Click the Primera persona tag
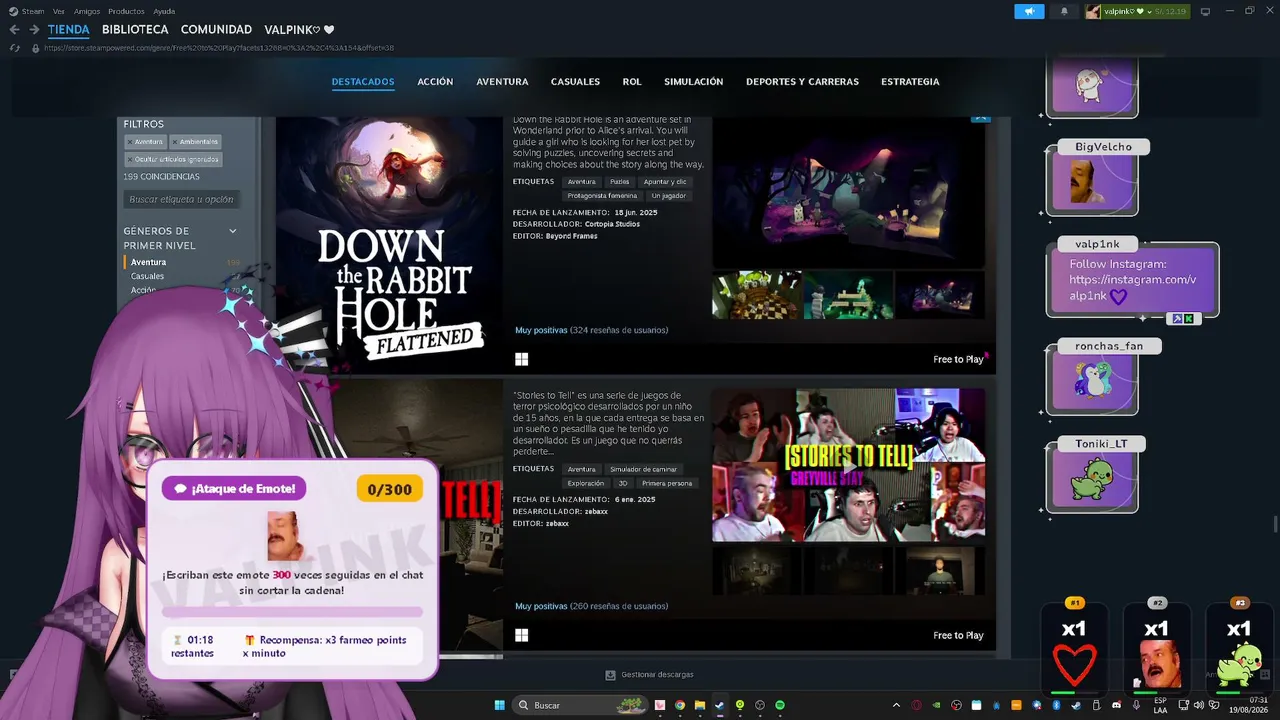This screenshot has height=720, width=1280. 667,483
